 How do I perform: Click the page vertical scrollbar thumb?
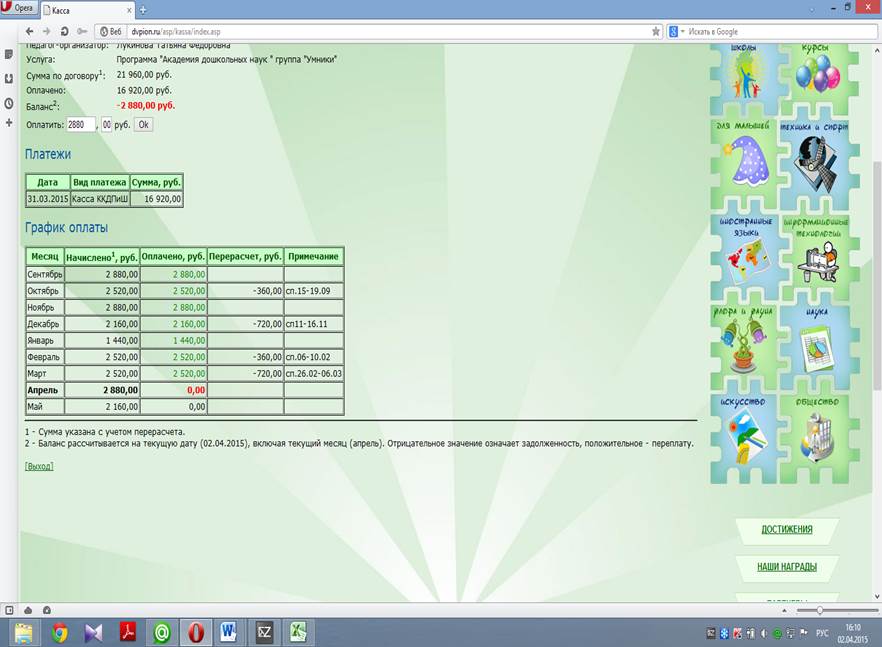pyautogui.click(x=877, y=276)
